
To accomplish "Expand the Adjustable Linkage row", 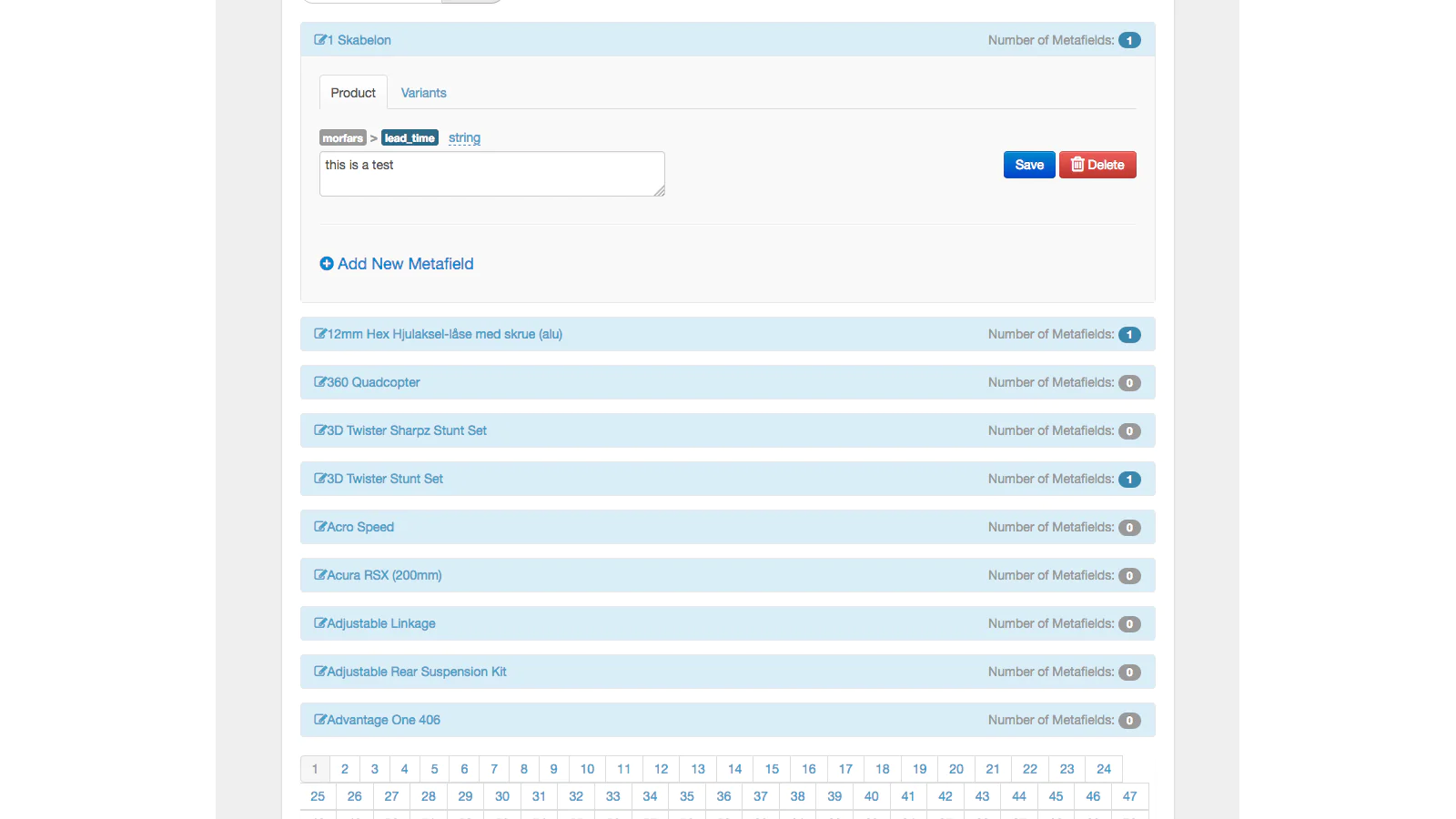I will click(728, 623).
